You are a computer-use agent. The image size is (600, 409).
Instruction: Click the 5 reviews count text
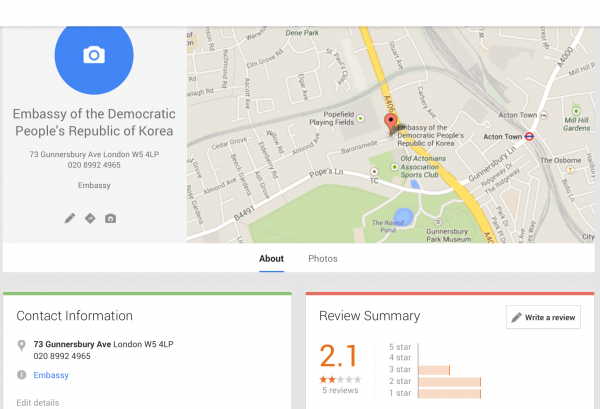click(x=340, y=391)
